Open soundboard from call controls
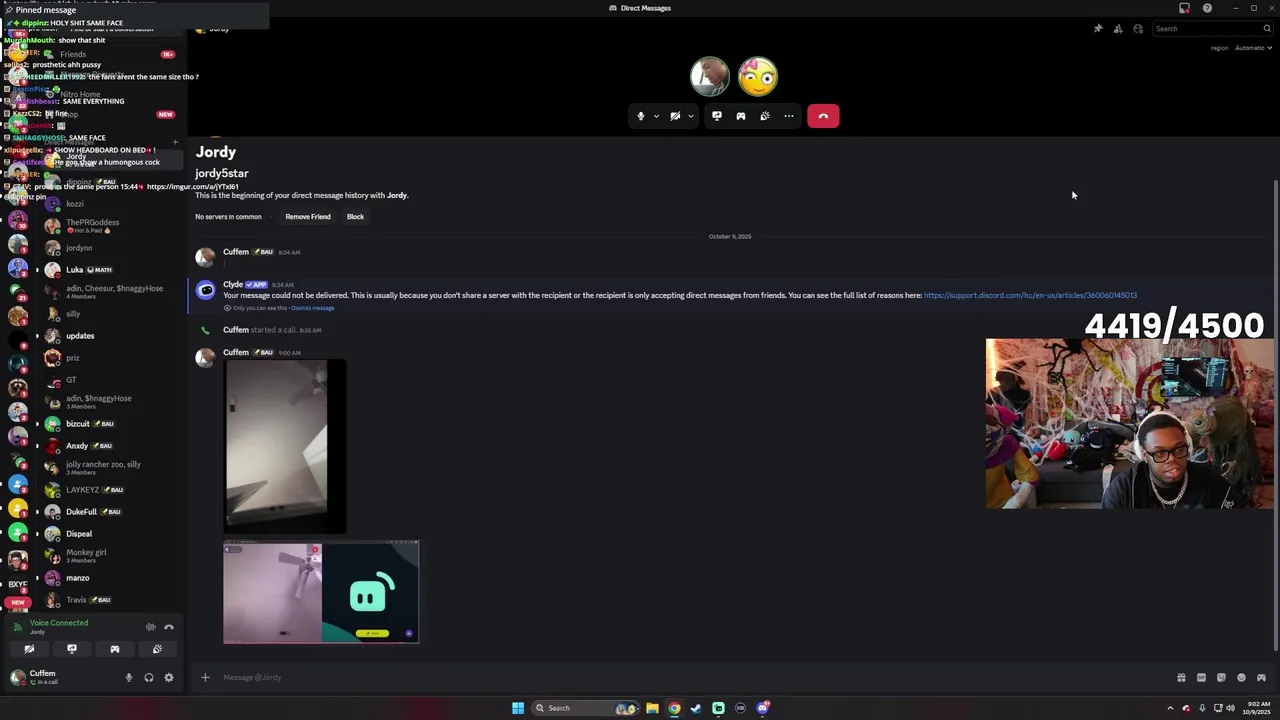The width and height of the screenshot is (1280, 720). [x=765, y=116]
